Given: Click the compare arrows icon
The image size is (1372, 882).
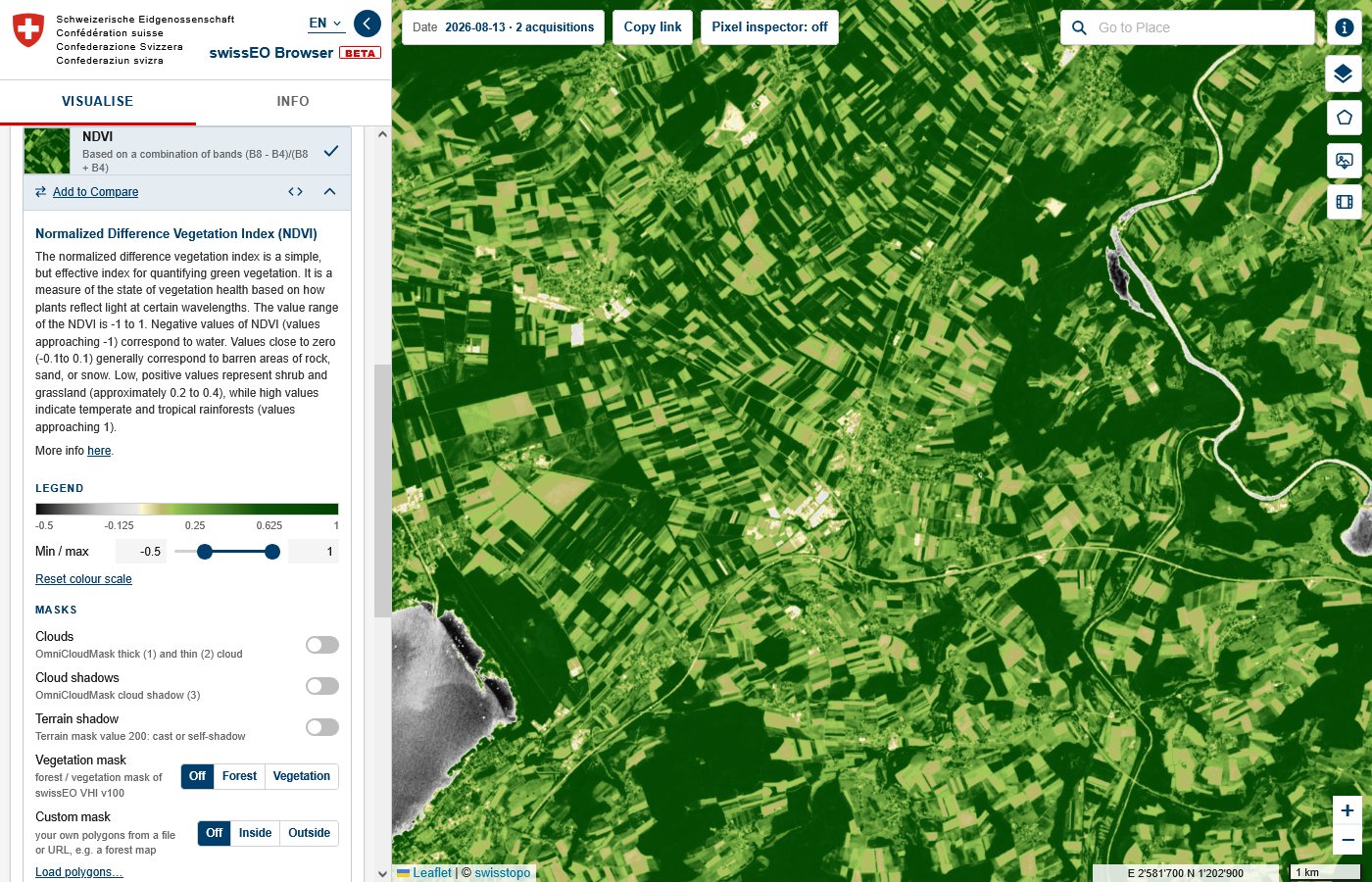Looking at the screenshot, I should pos(41,192).
